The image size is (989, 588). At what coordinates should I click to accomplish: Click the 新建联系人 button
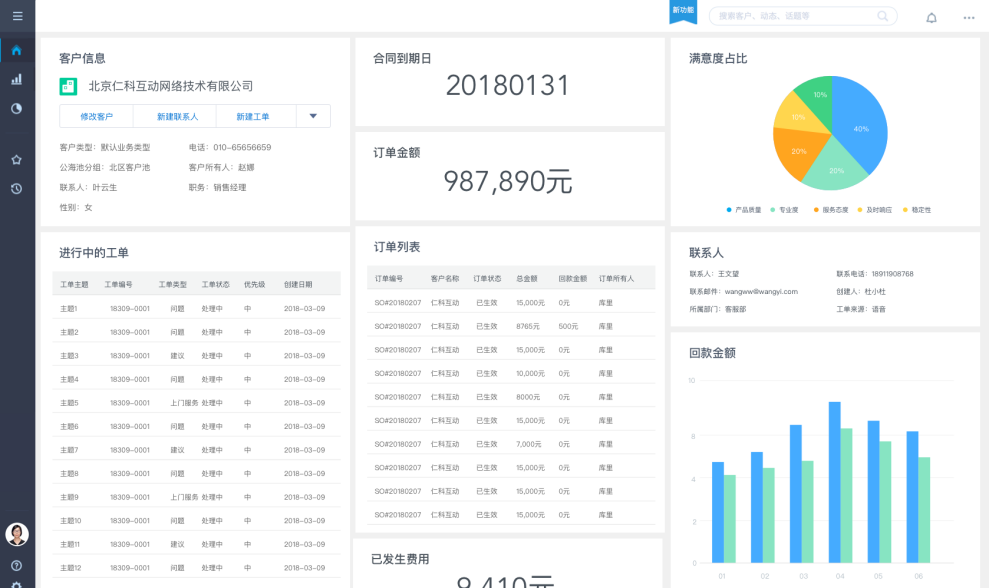click(177, 116)
